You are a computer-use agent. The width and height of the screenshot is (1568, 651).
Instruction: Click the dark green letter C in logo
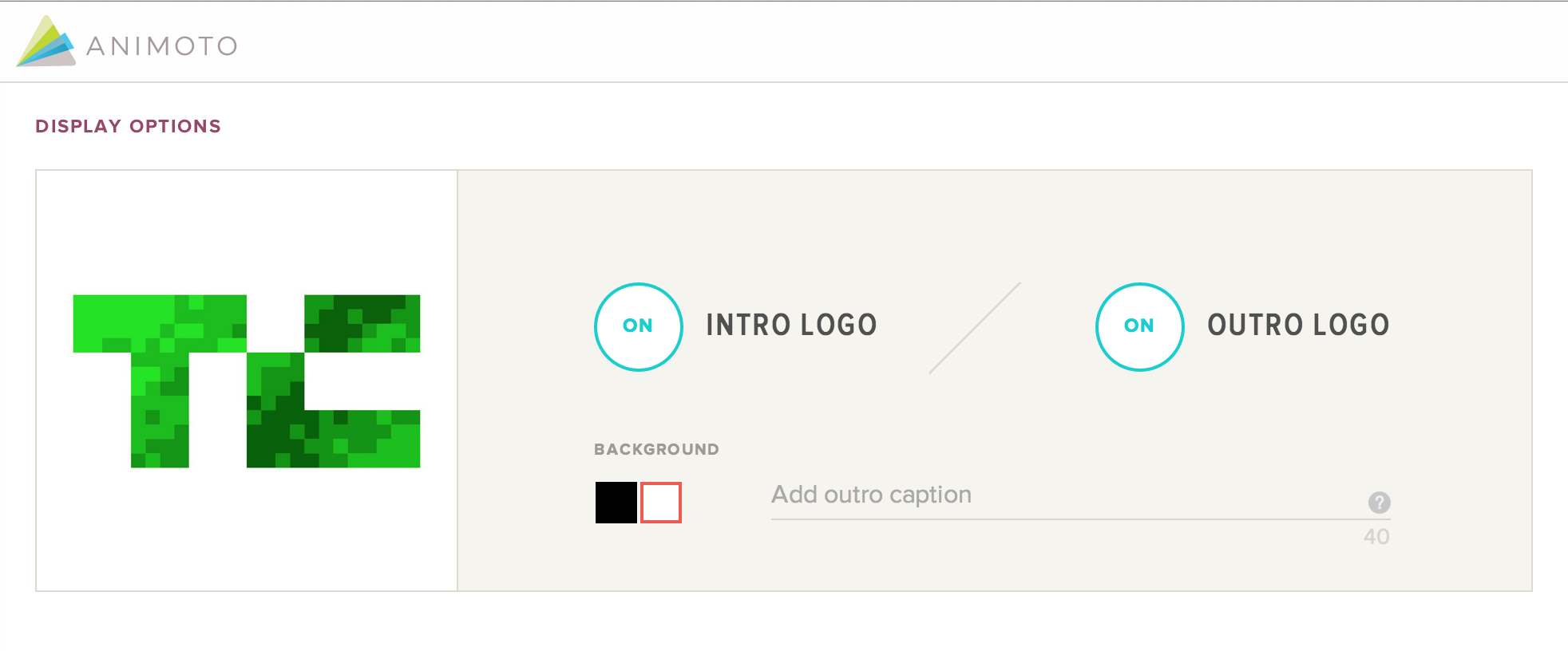click(335, 383)
